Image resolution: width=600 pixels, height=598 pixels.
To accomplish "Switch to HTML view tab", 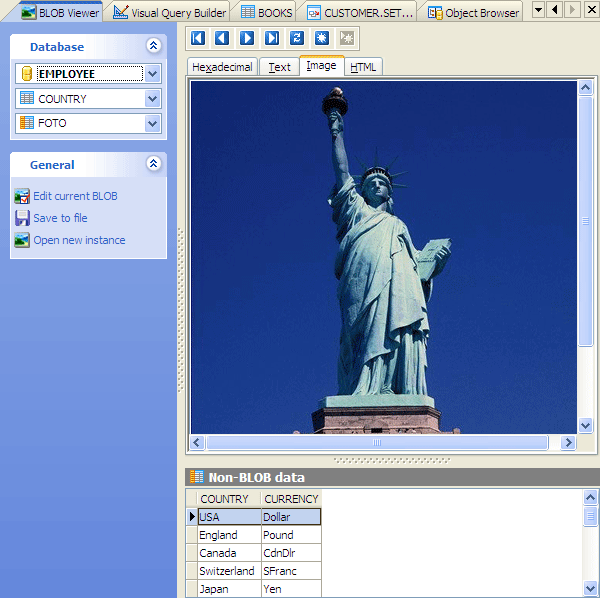I will pyautogui.click(x=363, y=67).
